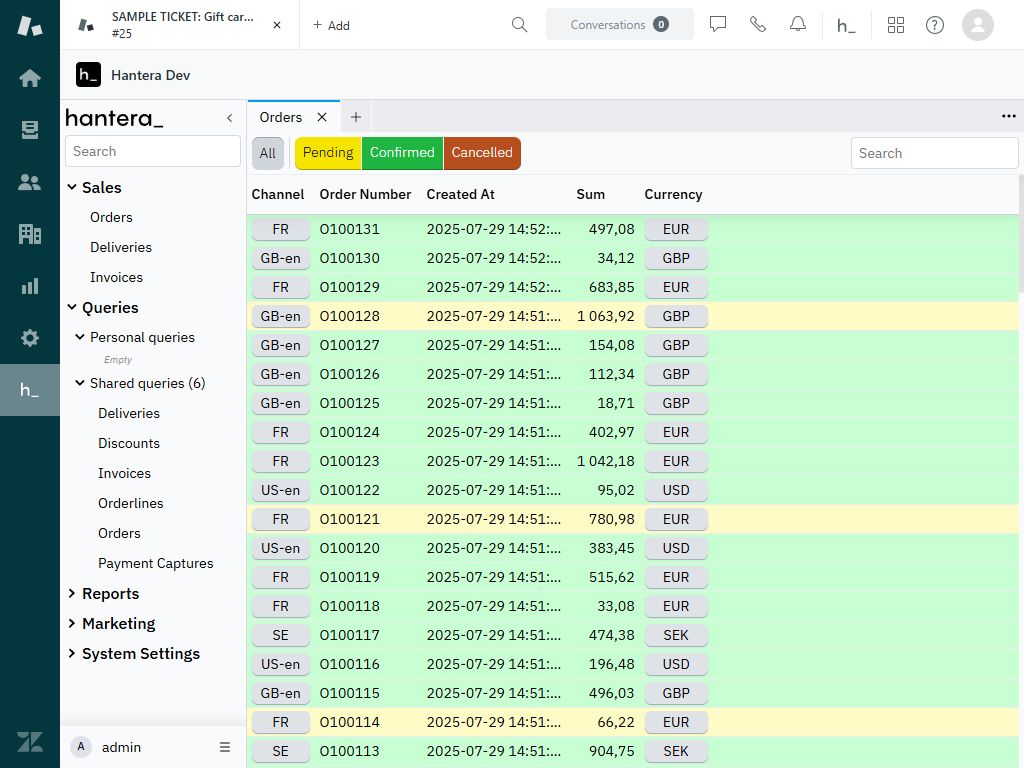Open the Views icon in left rail
The width and height of the screenshot is (1024, 768).
[x=30, y=130]
